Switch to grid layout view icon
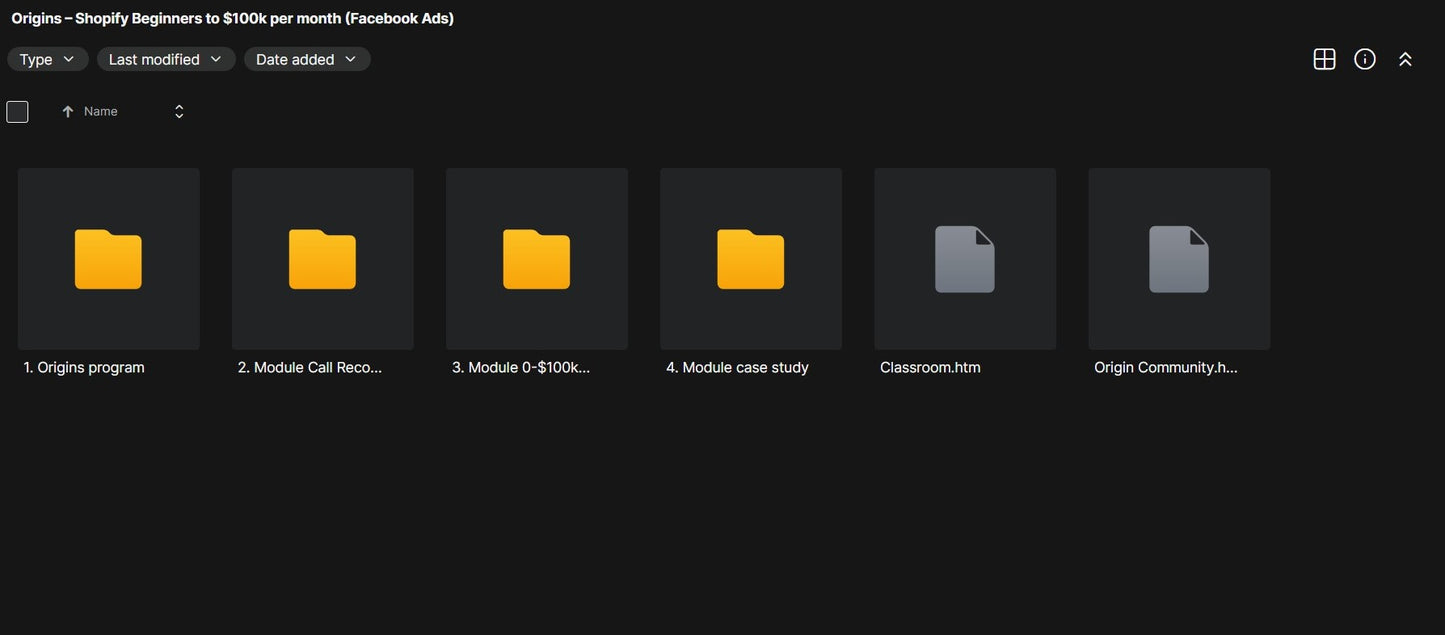Screen dimensions: 1445x635 [x=1324, y=59]
